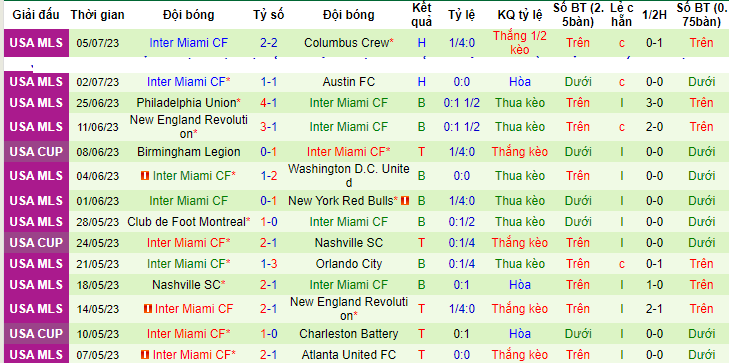The width and height of the screenshot is (729, 363).
Task: Open Philadelphia Union team page
Action: click(x=186, y=103)
